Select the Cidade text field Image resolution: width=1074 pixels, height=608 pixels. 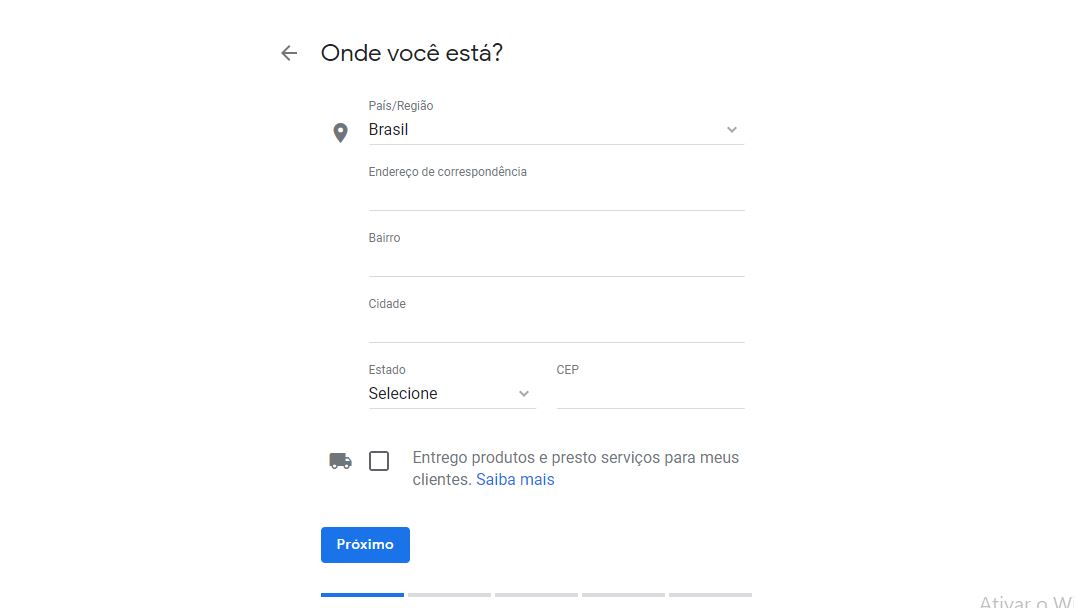coord(556,328)
